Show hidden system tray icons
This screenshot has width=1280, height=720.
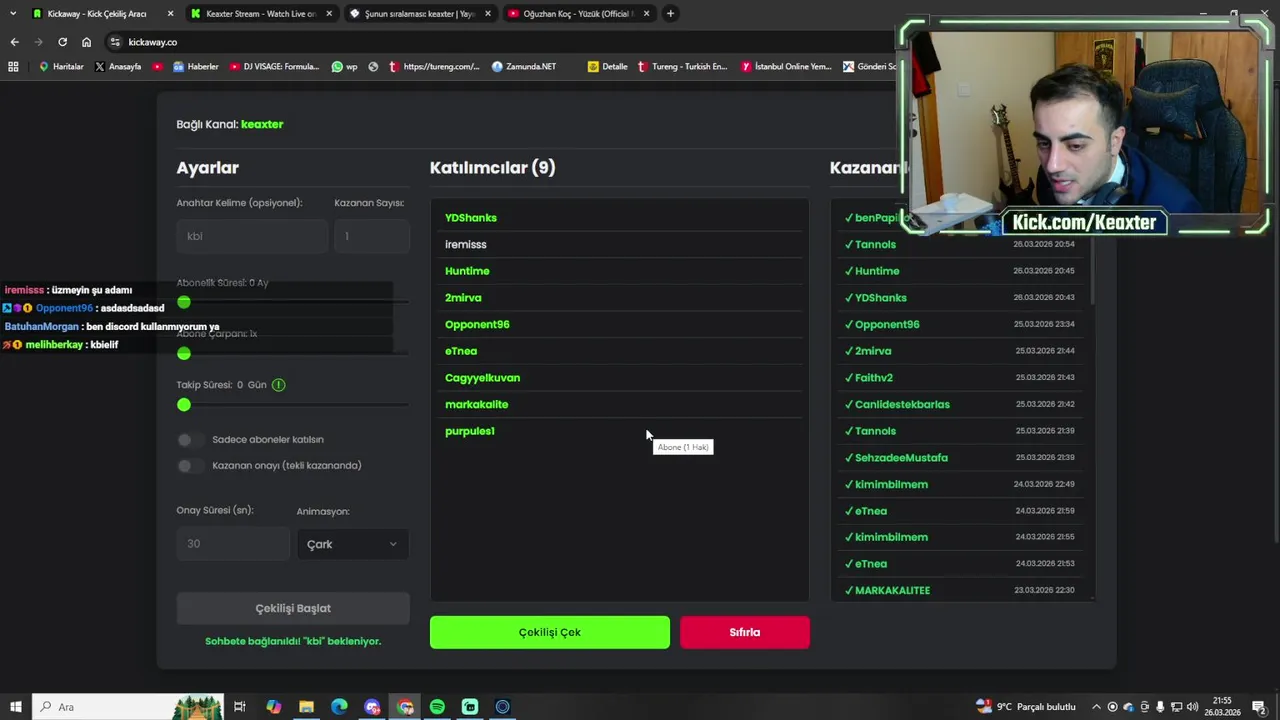pyautogui.click(x=1096, y=707)
